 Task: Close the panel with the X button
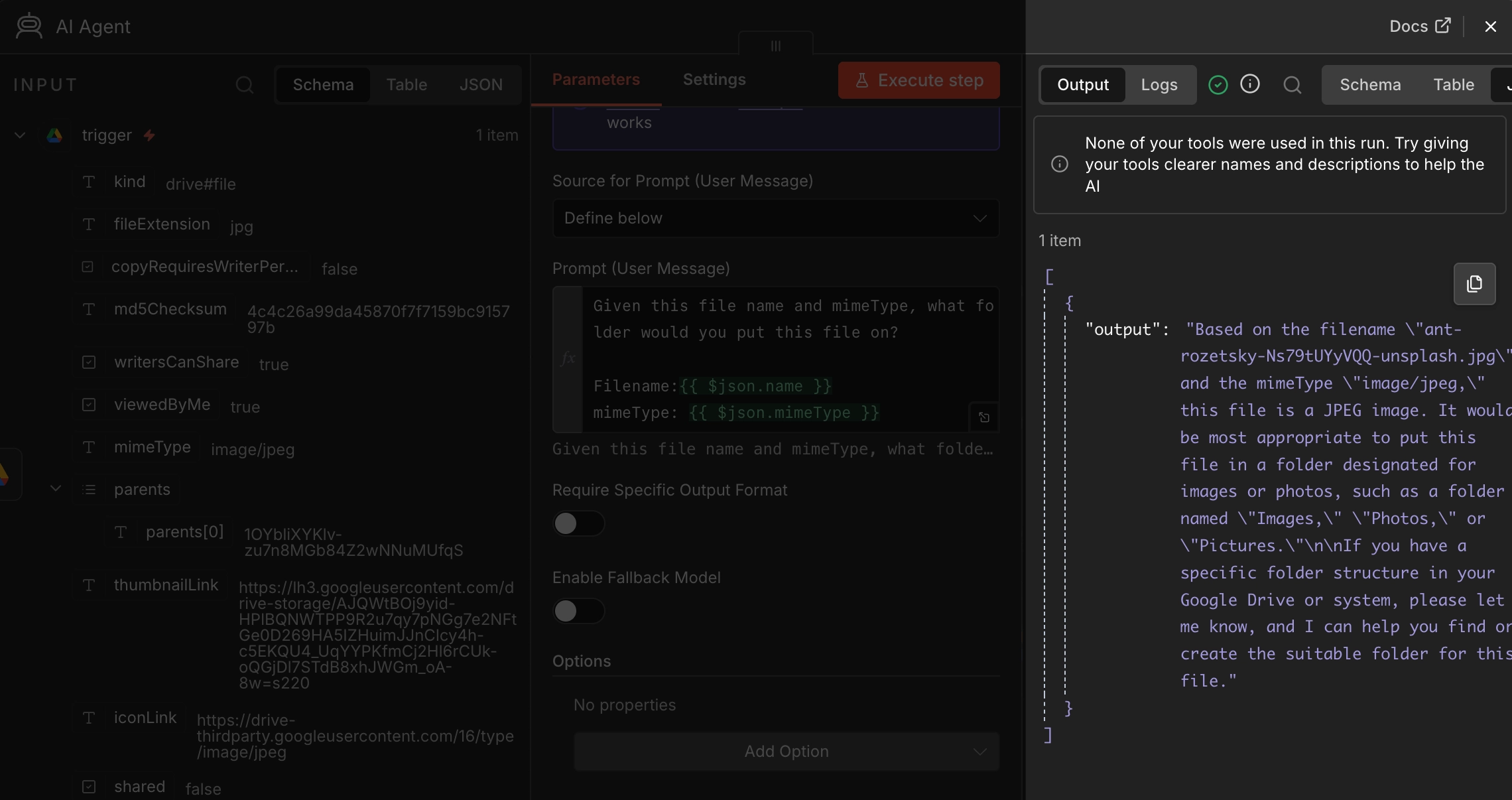click(x=1491, y=27)
